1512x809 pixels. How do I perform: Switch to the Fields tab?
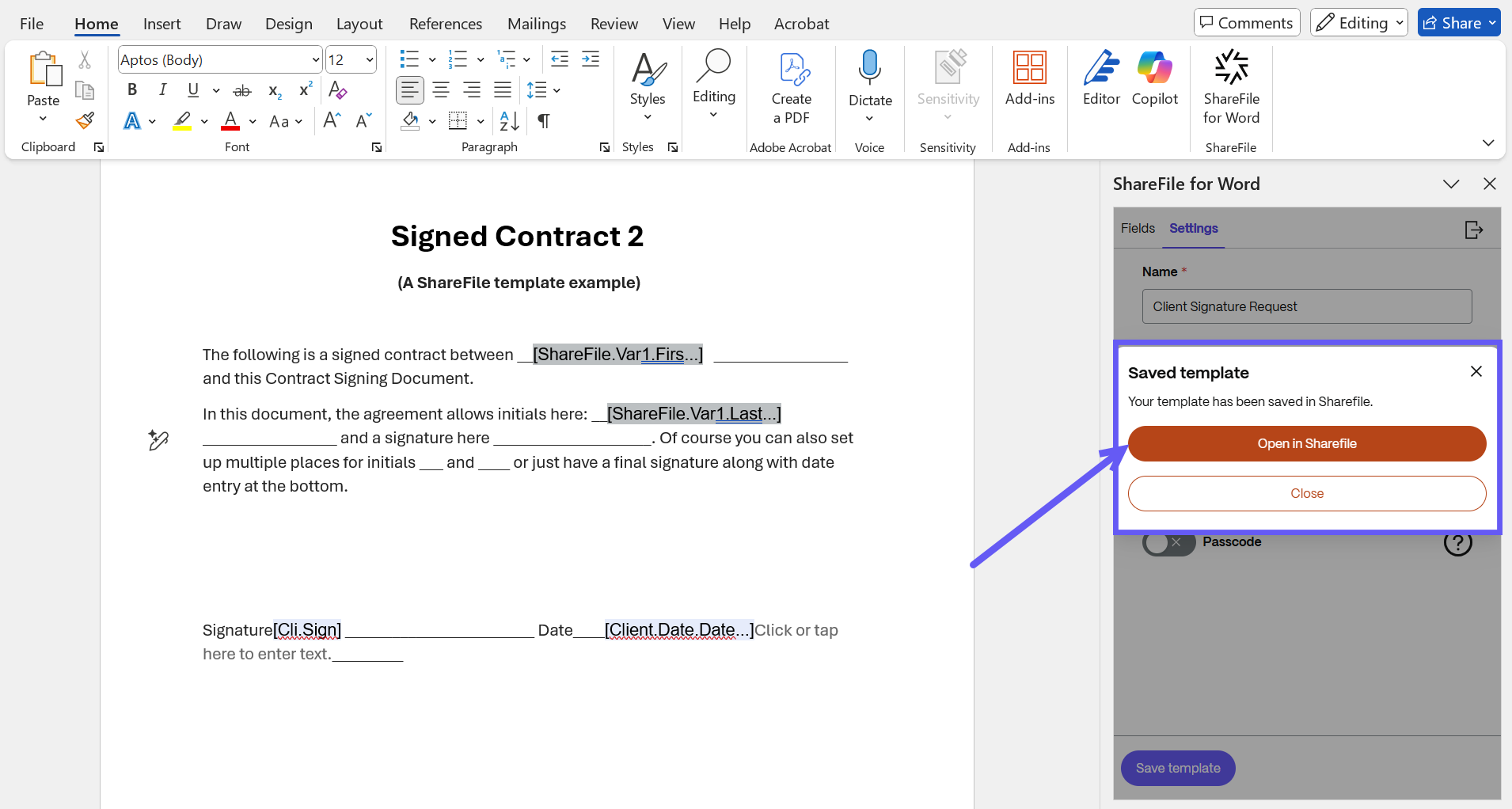click(1138, 228)
